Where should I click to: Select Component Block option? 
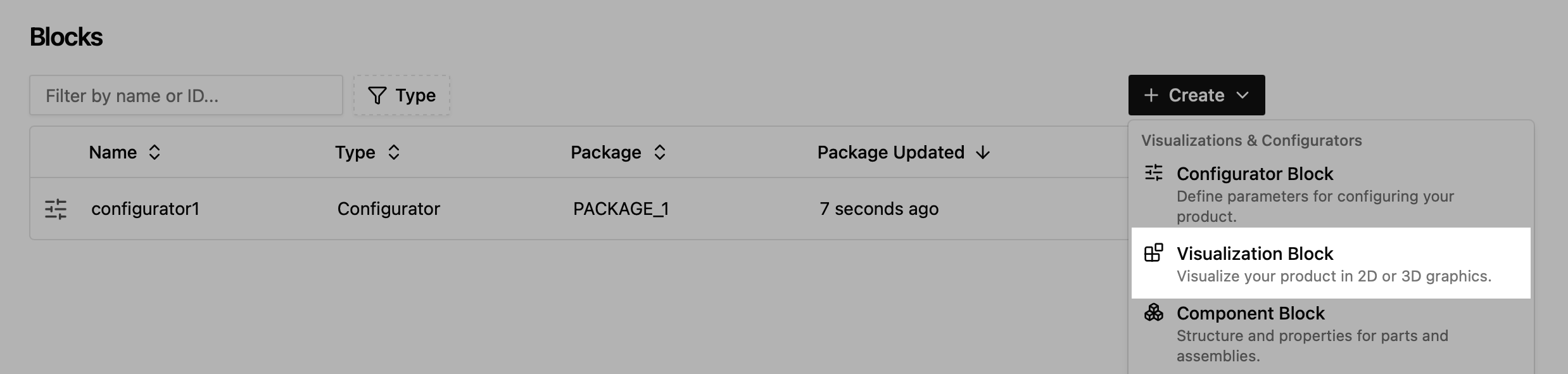[x=1331, y=334]
